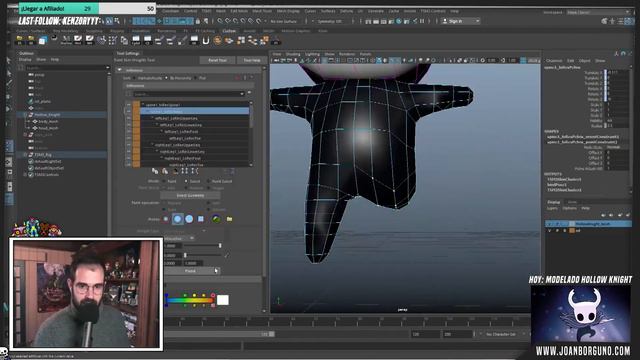The width and height of the screenshot is (640, 360).
Task: Expand the TSM3_Rig node in Outliner
Action: pos(25,155)
